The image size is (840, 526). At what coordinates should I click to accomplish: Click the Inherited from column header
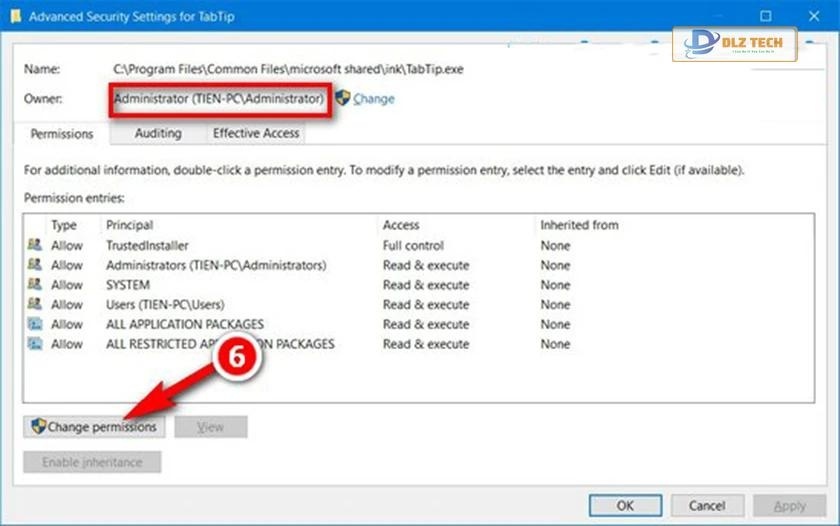tap(579, 225)
